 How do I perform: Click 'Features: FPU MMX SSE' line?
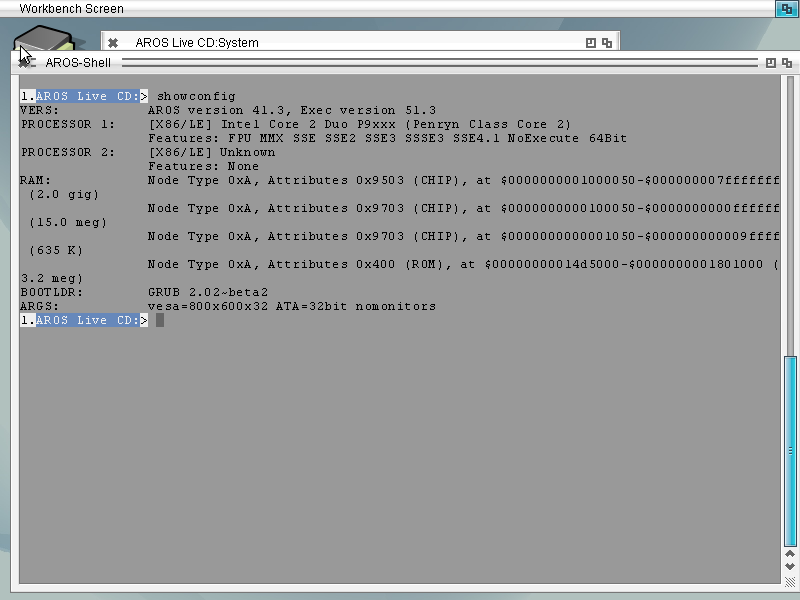click(387, 138)
